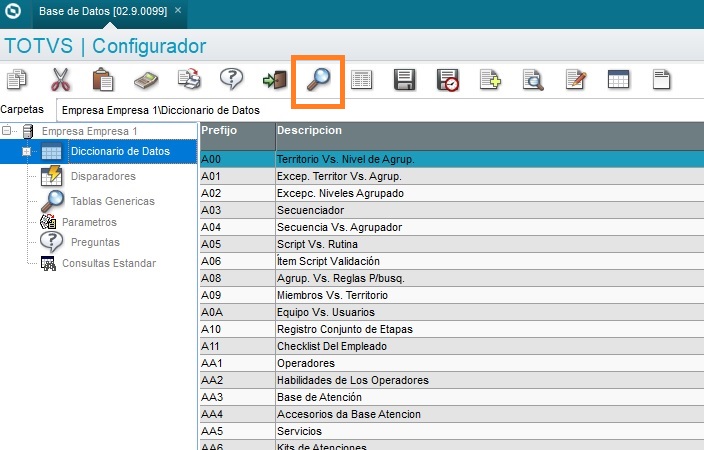704x450 pixels.
Task: Click the Consultas Estandar binoculars icon
Action: 48,263
